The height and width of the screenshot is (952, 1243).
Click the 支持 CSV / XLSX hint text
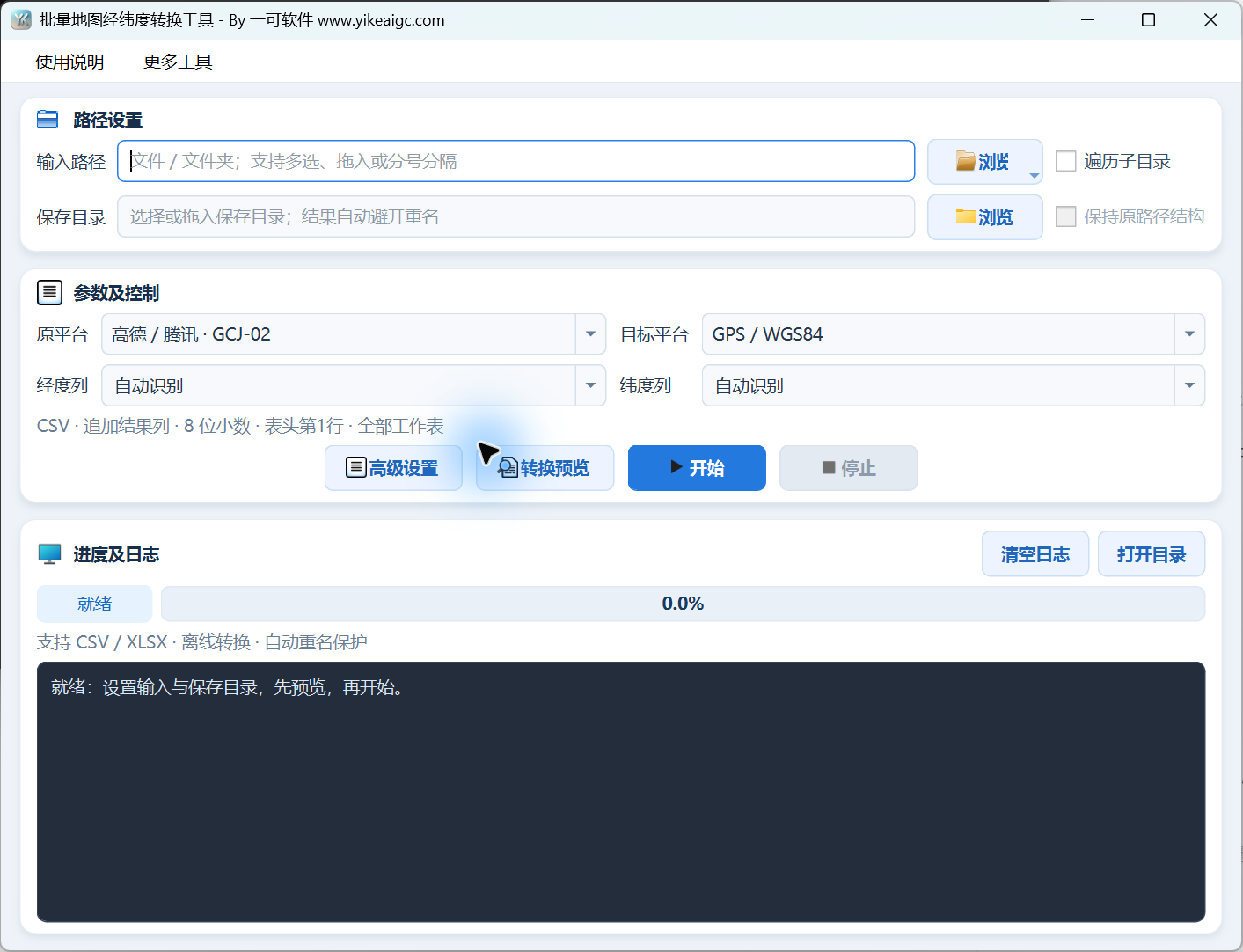(202, 642)
